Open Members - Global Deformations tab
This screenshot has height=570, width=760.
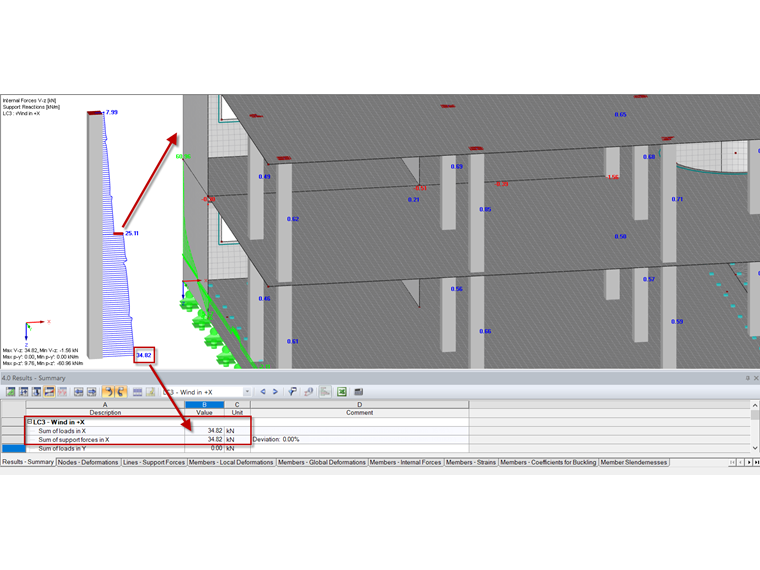click(x=322, y=462)
